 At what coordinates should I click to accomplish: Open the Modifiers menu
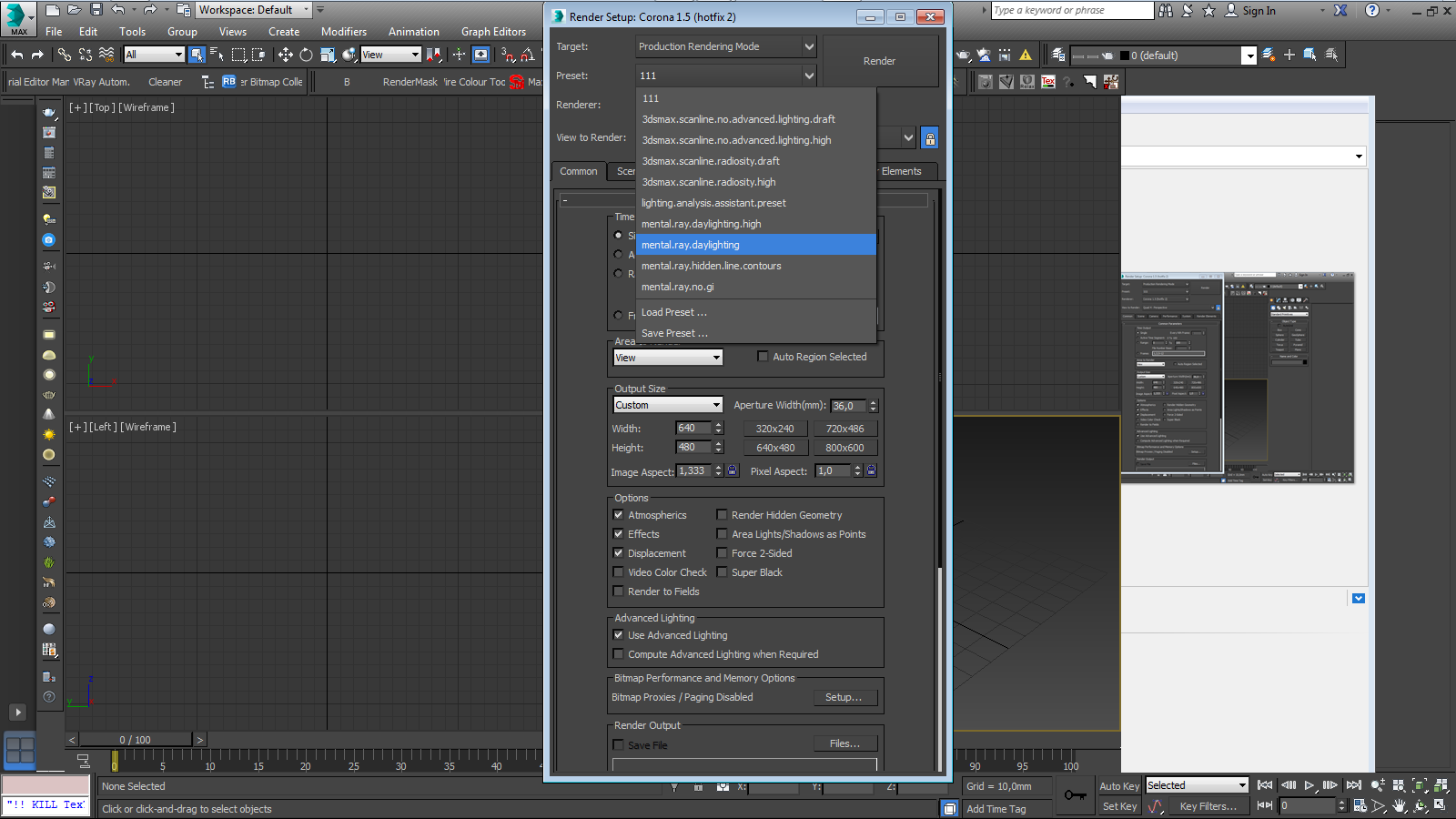(x=344, y=32)
